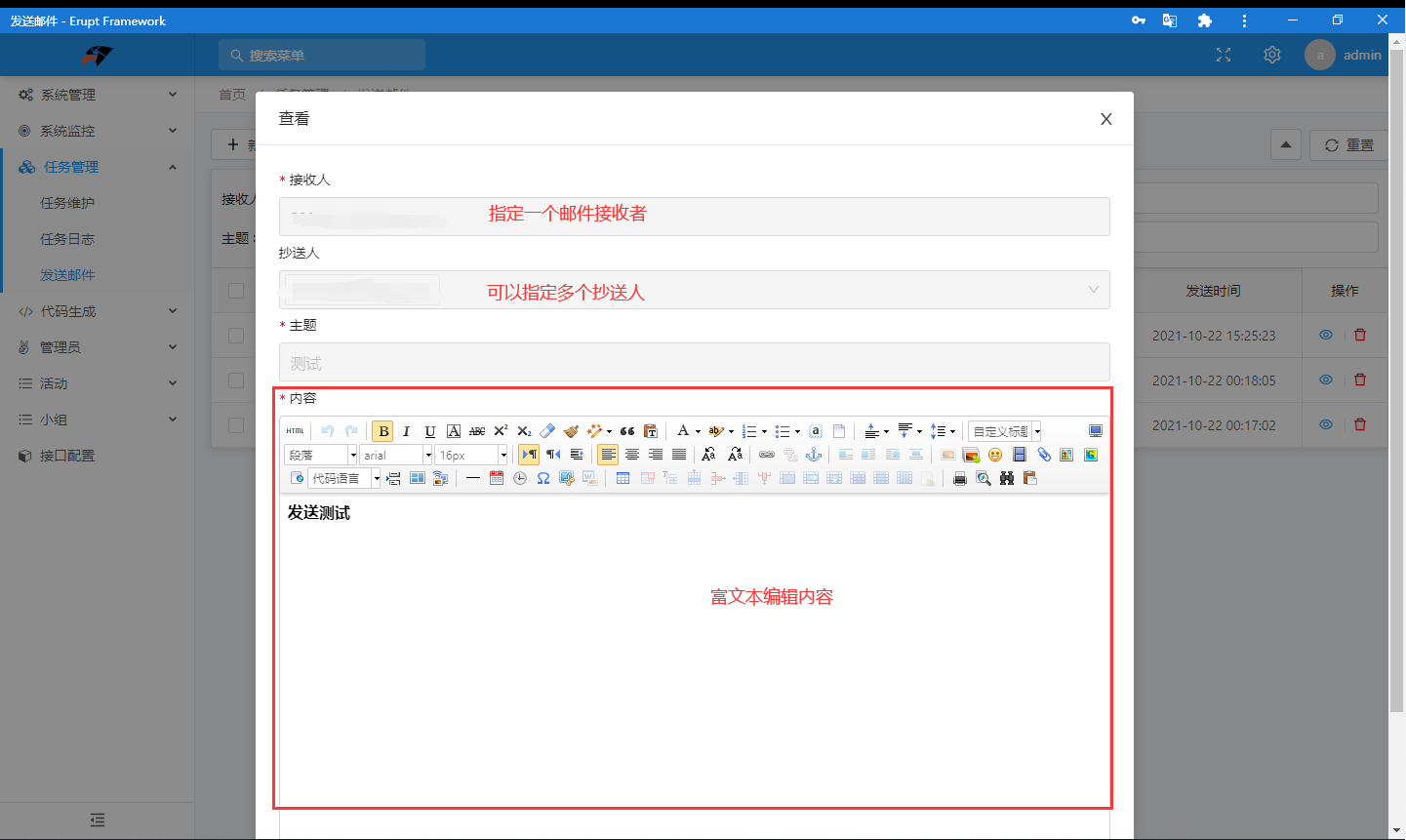This screenshot has width=1406, height=840.
Task: Upload multiple images icon
Action: pos(971,455)
